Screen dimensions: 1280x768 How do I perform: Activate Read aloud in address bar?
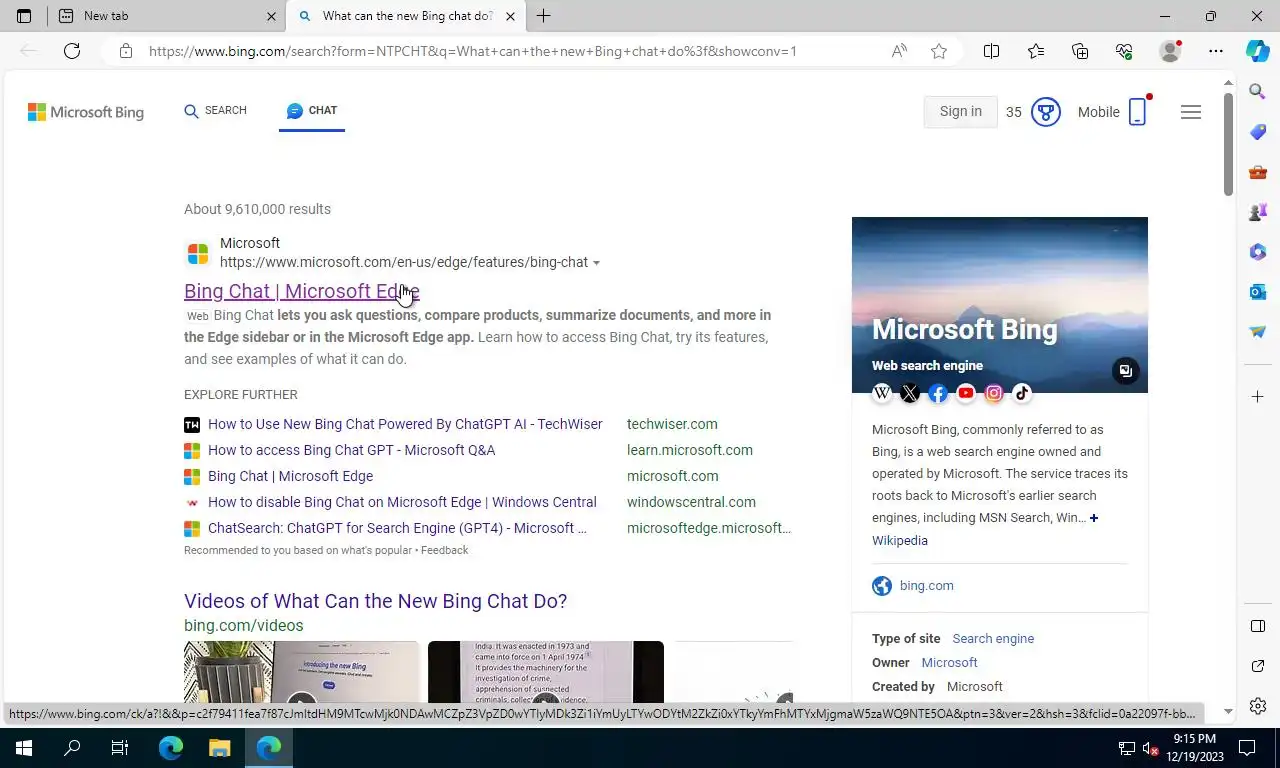click(x=899, y=51)
